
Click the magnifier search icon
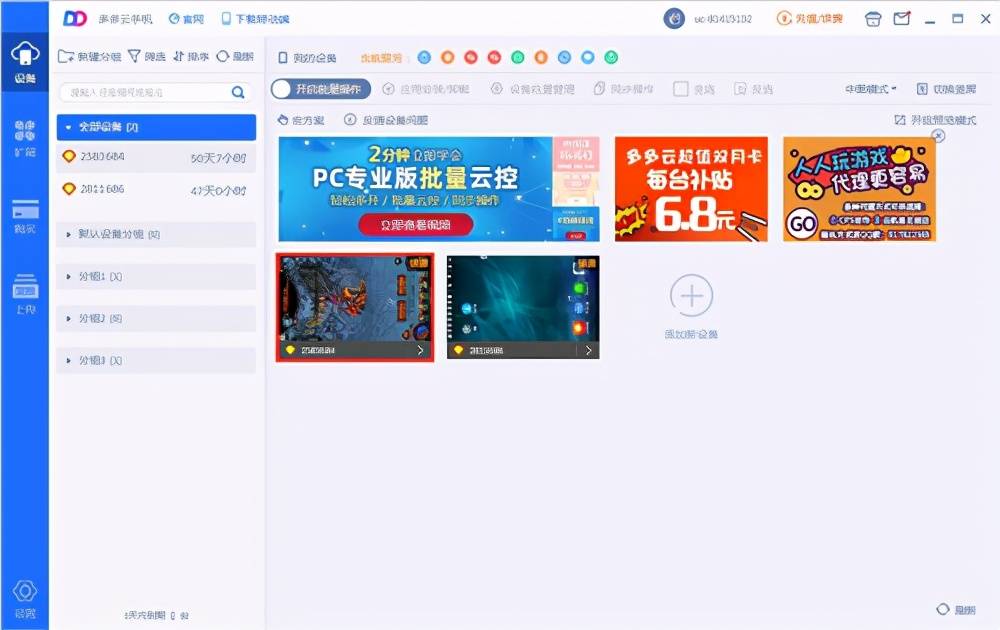238,92
